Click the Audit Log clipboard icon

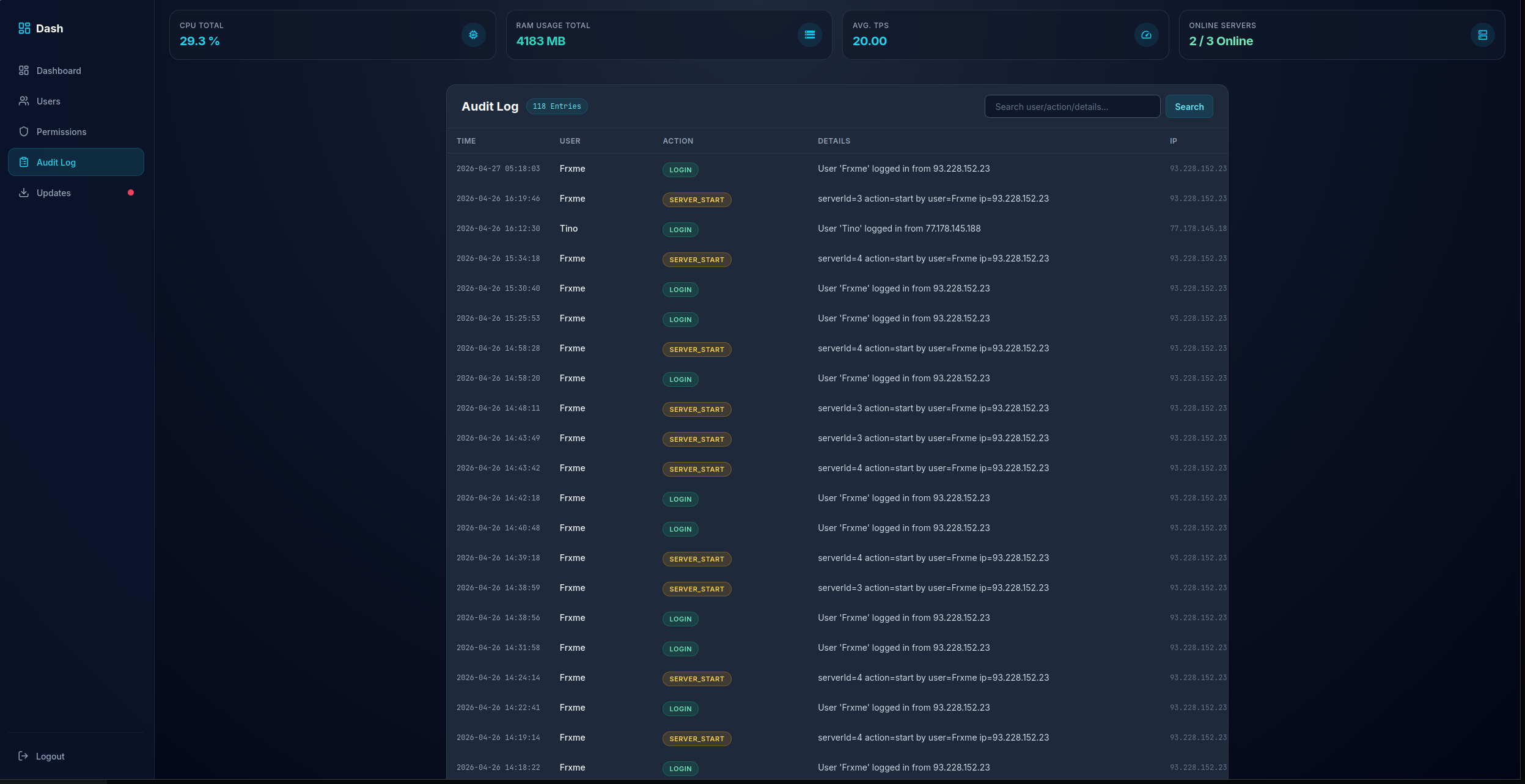click(24, 163)
